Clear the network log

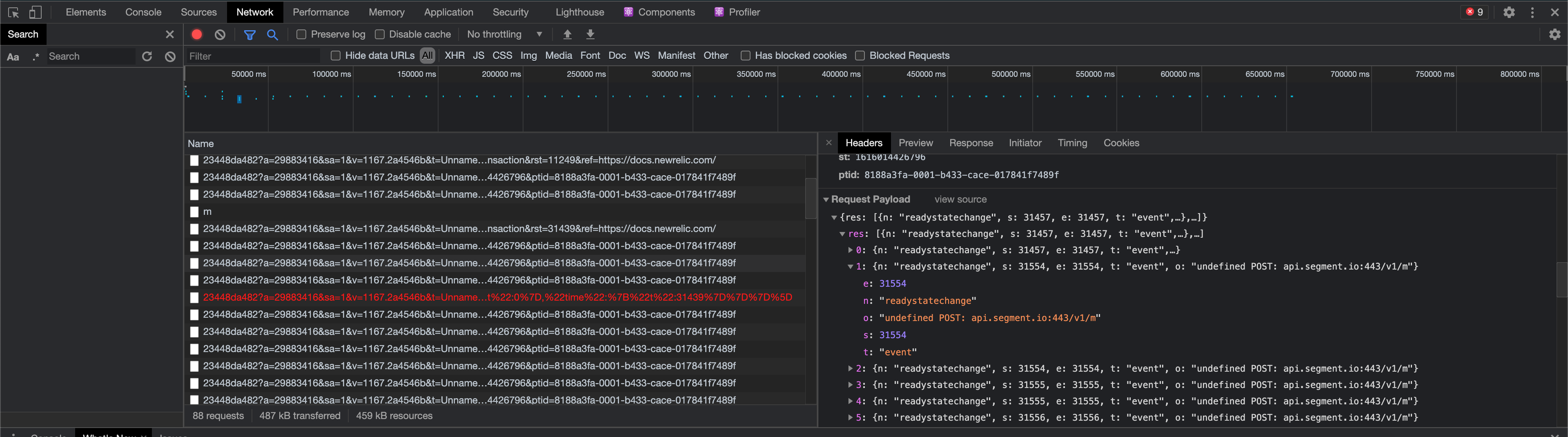tap(220, 35)
